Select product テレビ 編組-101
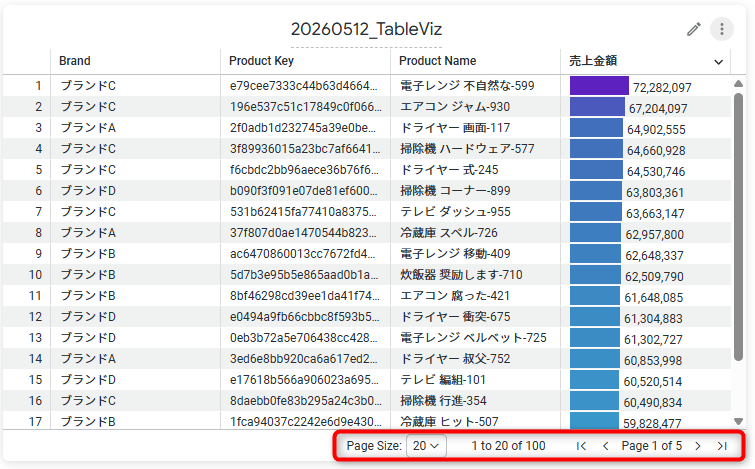Viewport: 755px width, 469px height. (443, 379)
